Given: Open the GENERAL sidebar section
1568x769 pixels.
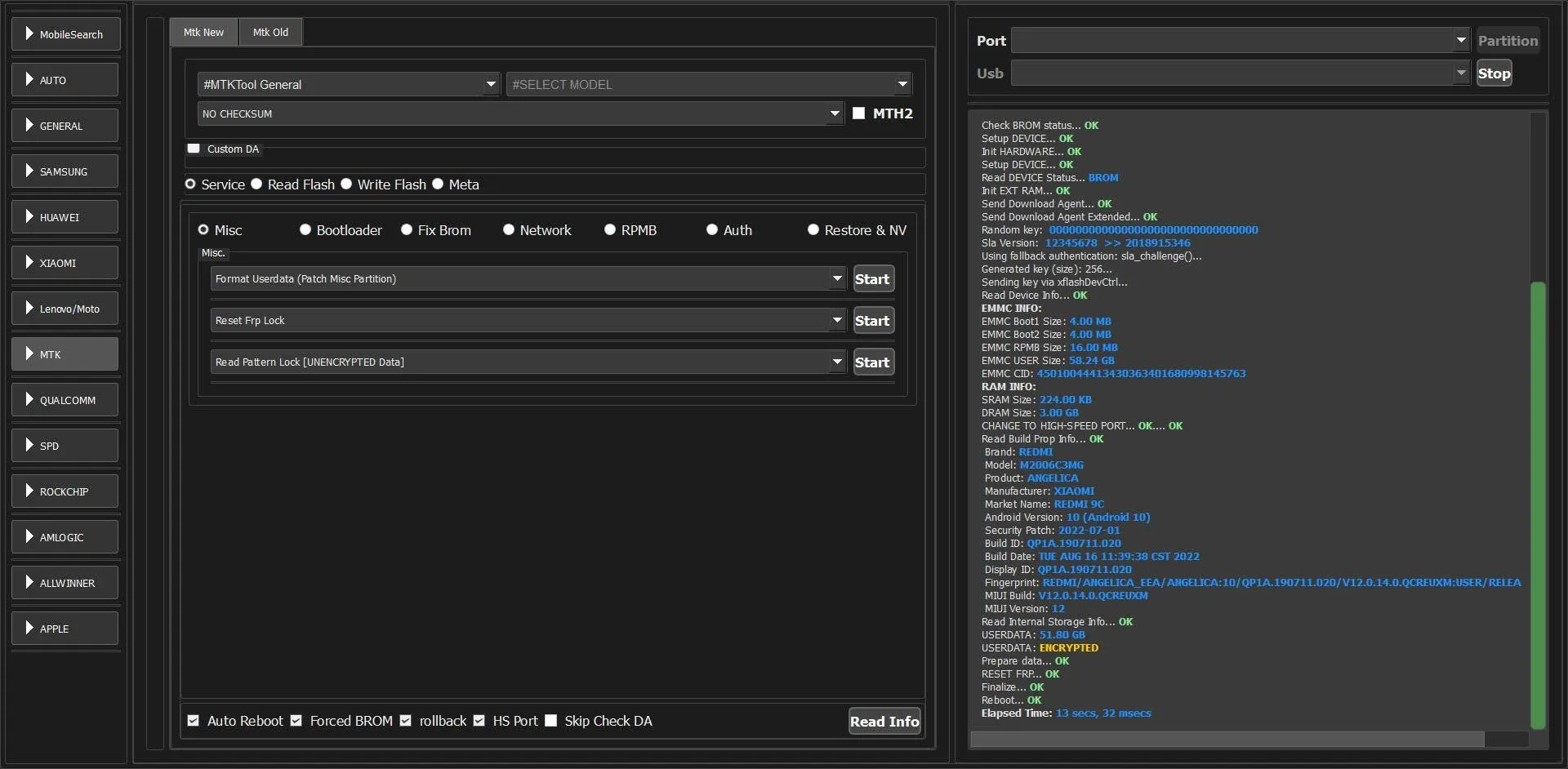Looking at the screenshot, I should tap(65, 126).
